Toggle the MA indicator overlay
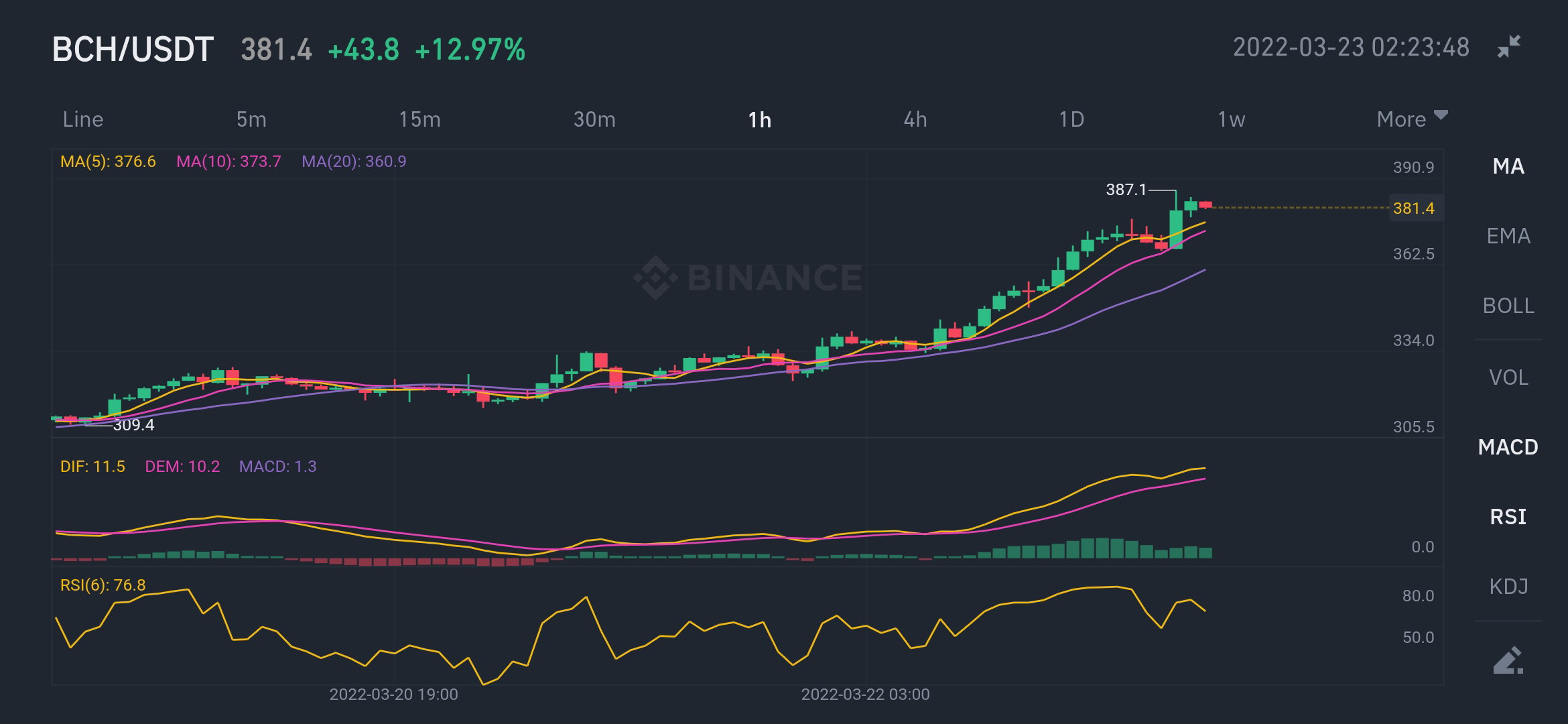The width and height of the screenshot is (1568, 724). pyautogui.click(x=1508, y=166)
